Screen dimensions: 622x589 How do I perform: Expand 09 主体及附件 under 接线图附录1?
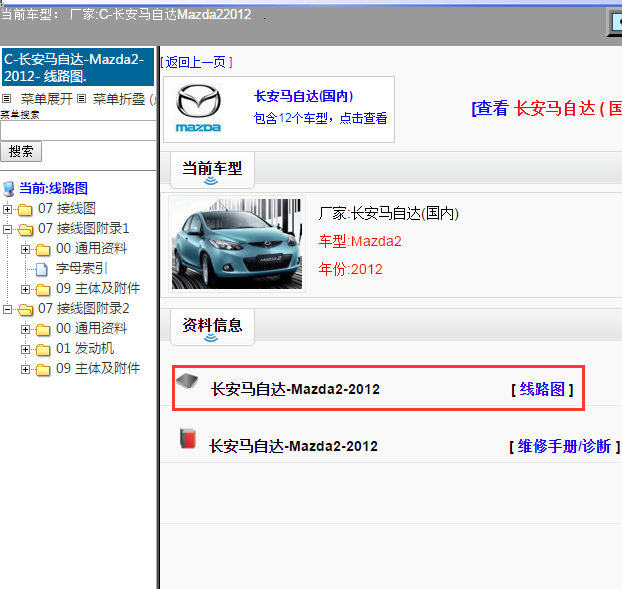25,289
